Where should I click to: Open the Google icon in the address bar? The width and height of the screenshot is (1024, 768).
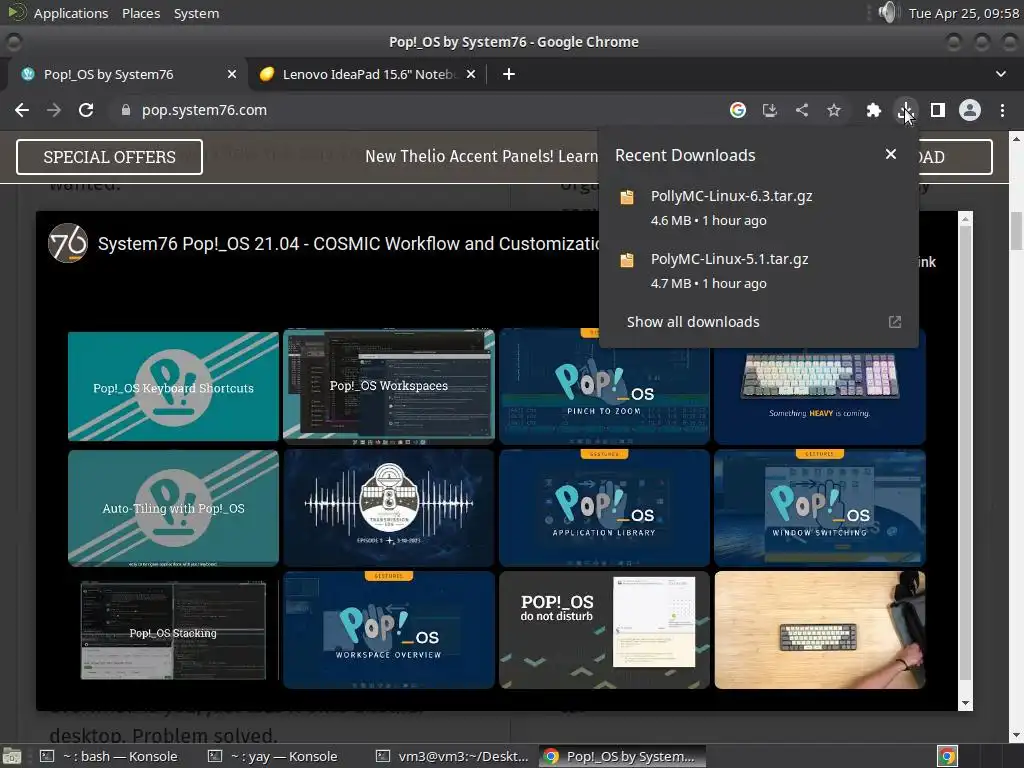click(x=738, y=110)
